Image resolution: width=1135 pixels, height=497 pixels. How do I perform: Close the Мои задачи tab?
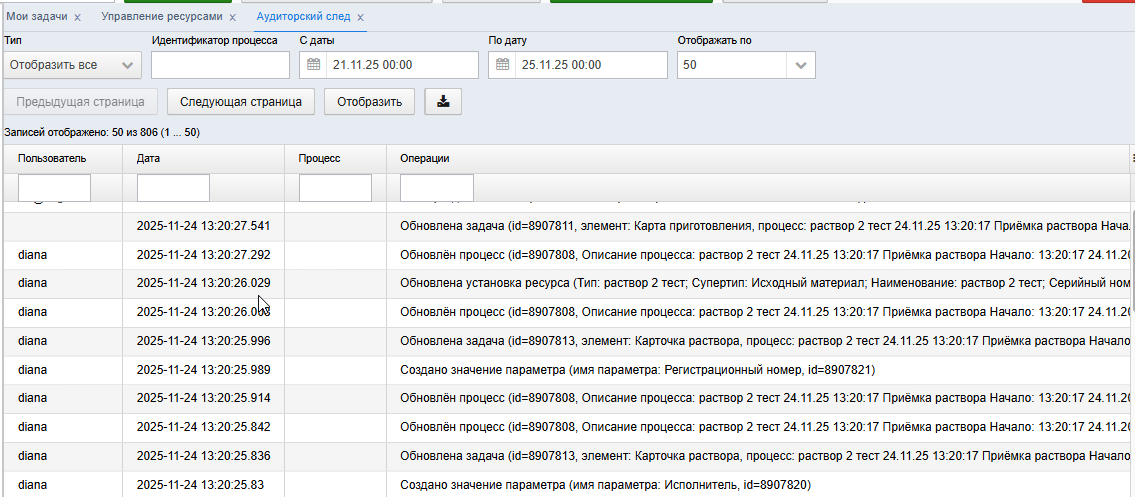click(x=77, y=17)
